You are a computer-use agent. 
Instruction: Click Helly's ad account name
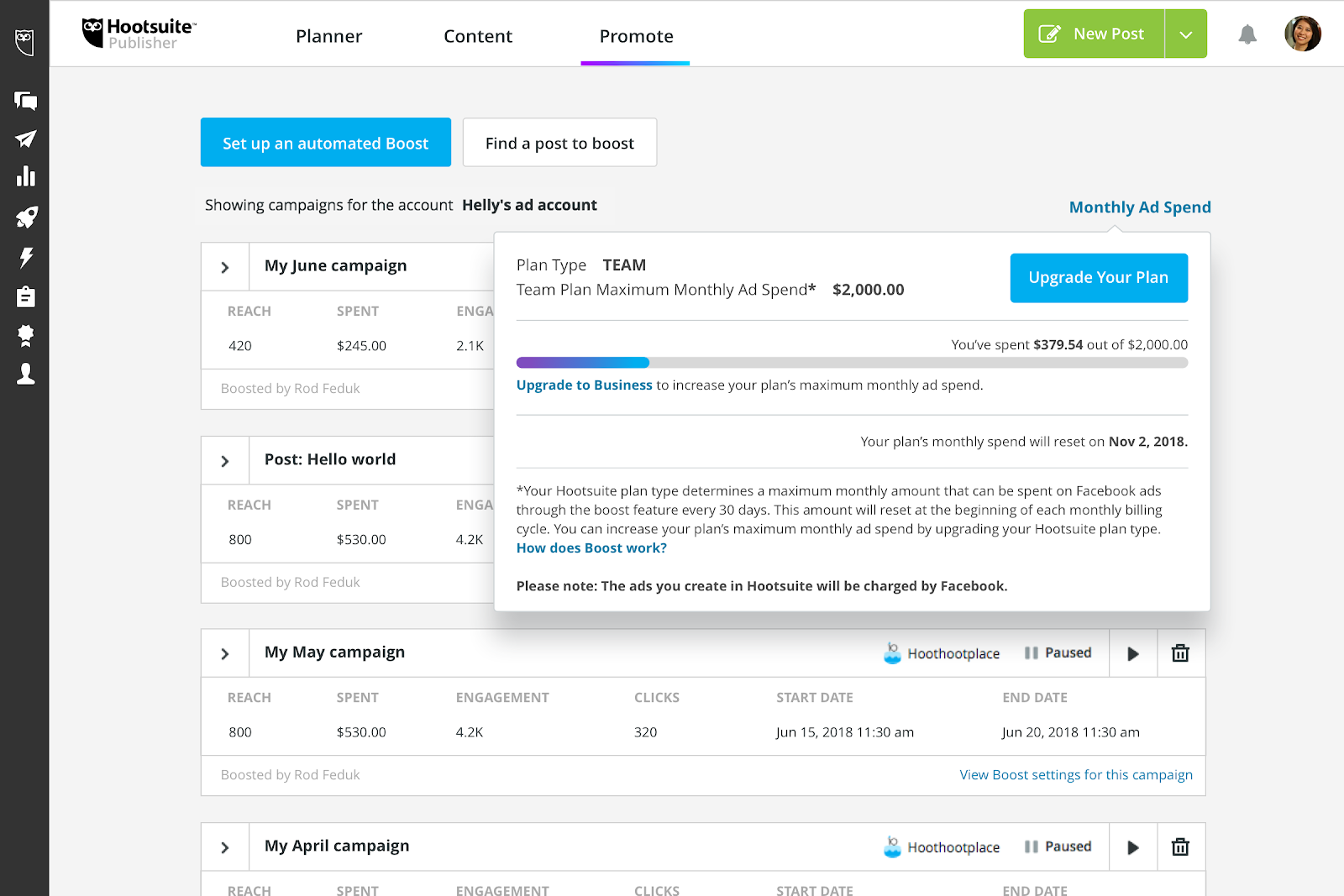click(529, 205)
